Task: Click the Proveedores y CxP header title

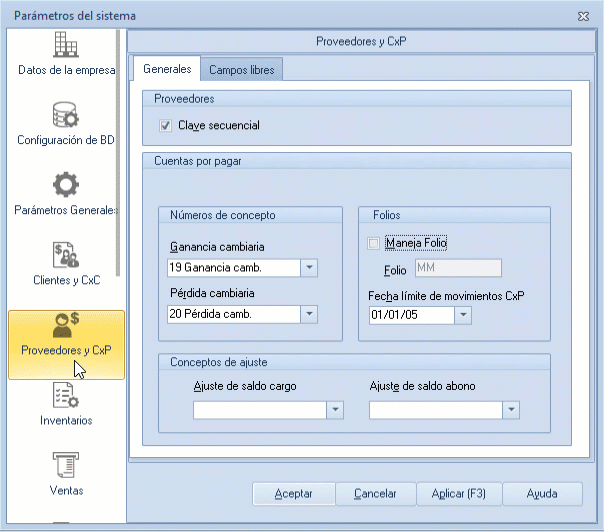Action: click(x=361, y=41)
